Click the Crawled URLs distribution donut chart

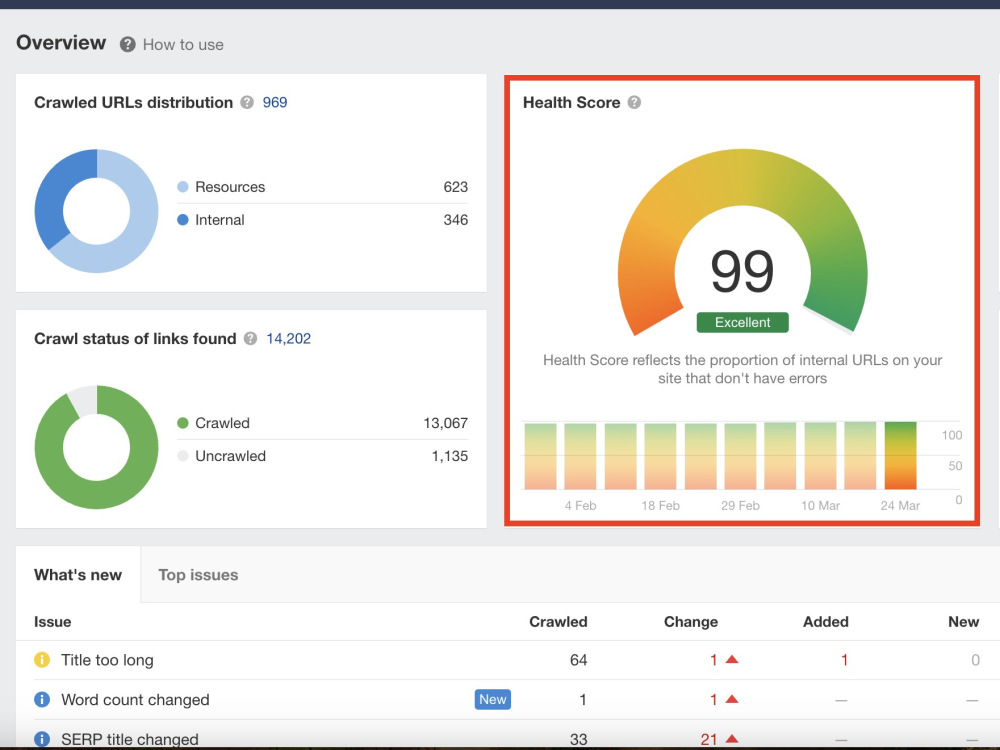[96, 211]
